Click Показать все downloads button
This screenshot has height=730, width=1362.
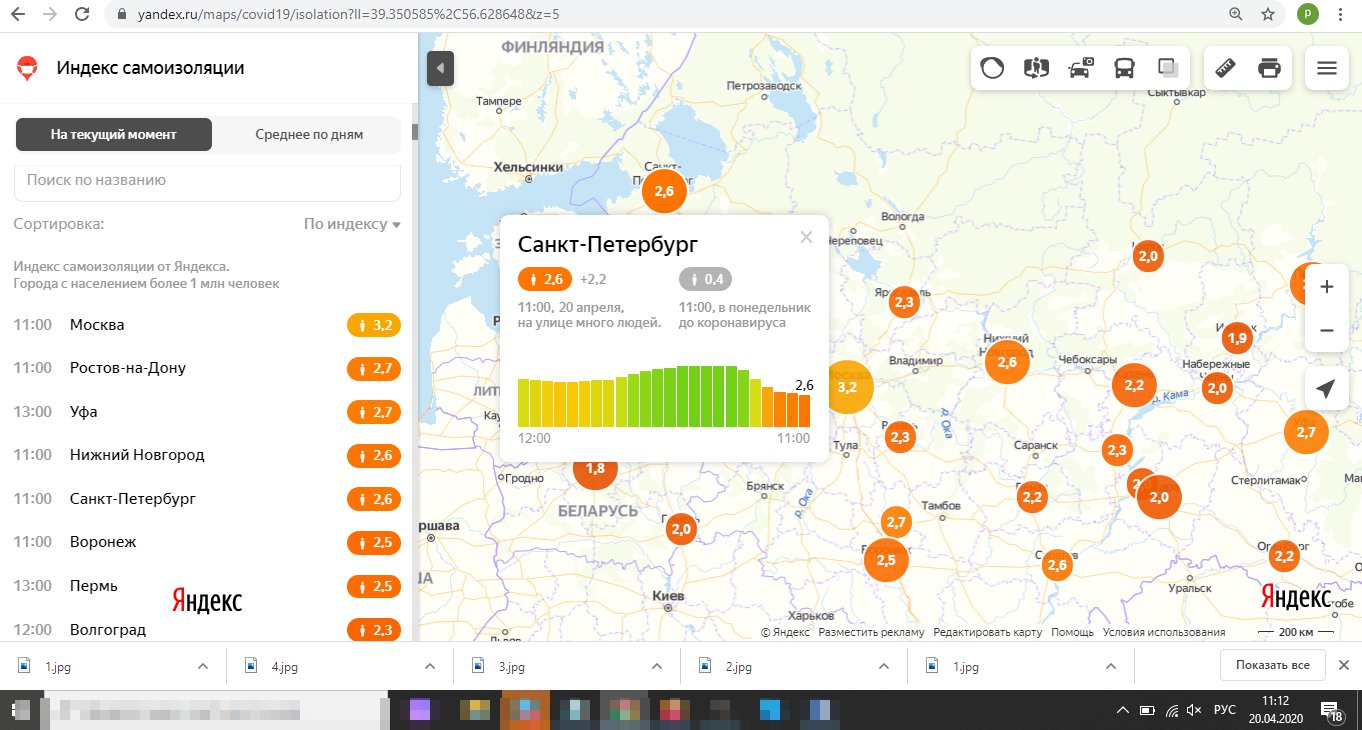[1272, 665]
